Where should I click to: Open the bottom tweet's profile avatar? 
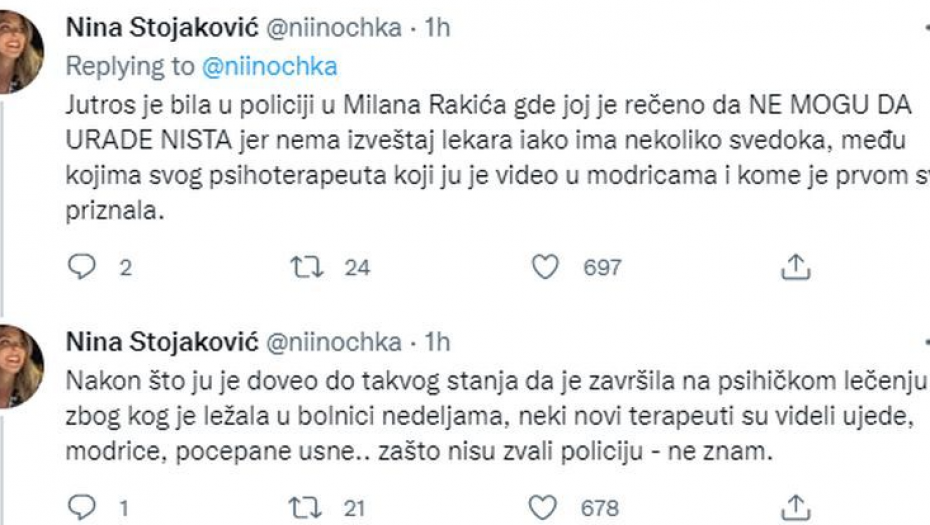coord(20,367)
